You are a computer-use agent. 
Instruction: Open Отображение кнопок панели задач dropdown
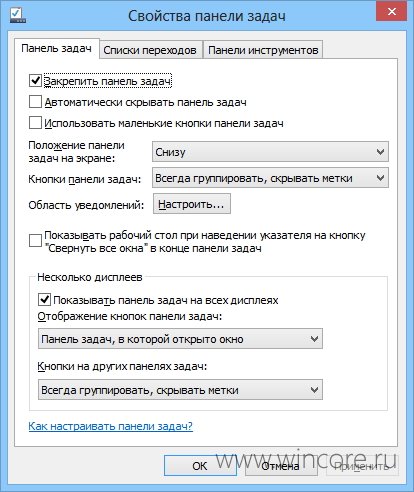click(x=180, y=339)
